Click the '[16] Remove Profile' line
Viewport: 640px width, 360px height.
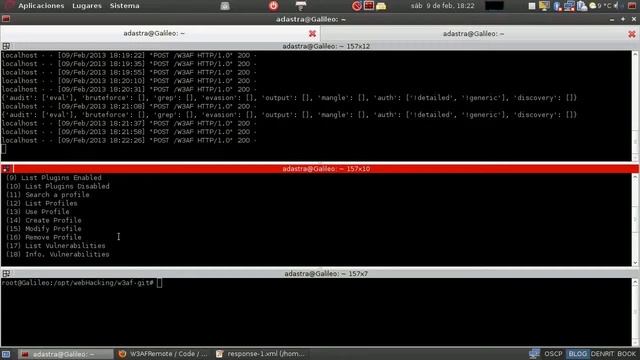(x=43, y=238)
